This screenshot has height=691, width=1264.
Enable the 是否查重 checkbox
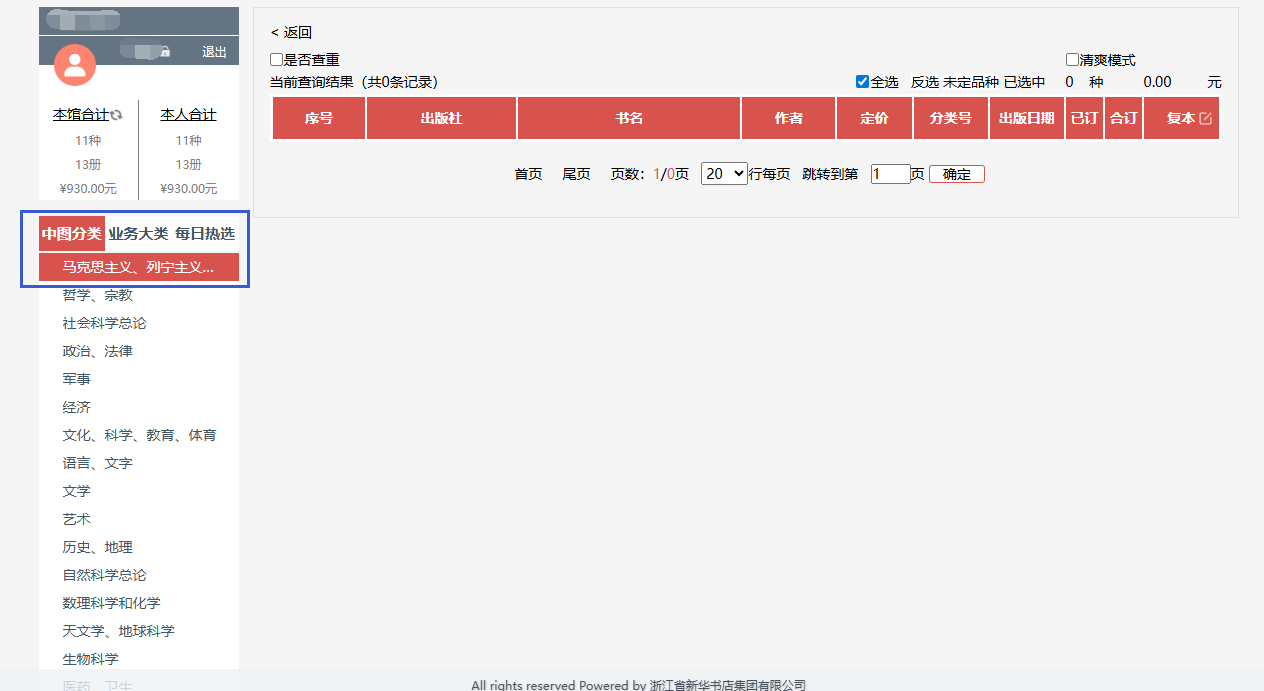(x=277, y=60)
